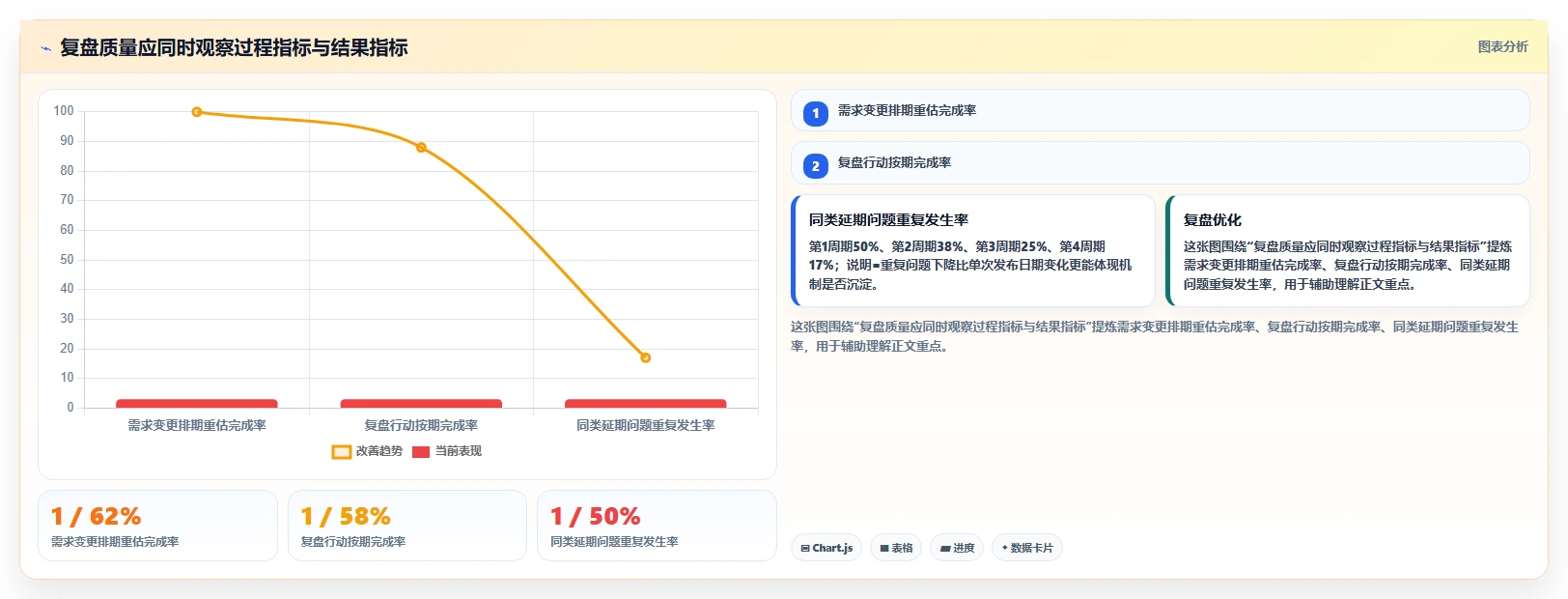
Task: Click the y-axis value 50
Action: click(x=67, y=259)
